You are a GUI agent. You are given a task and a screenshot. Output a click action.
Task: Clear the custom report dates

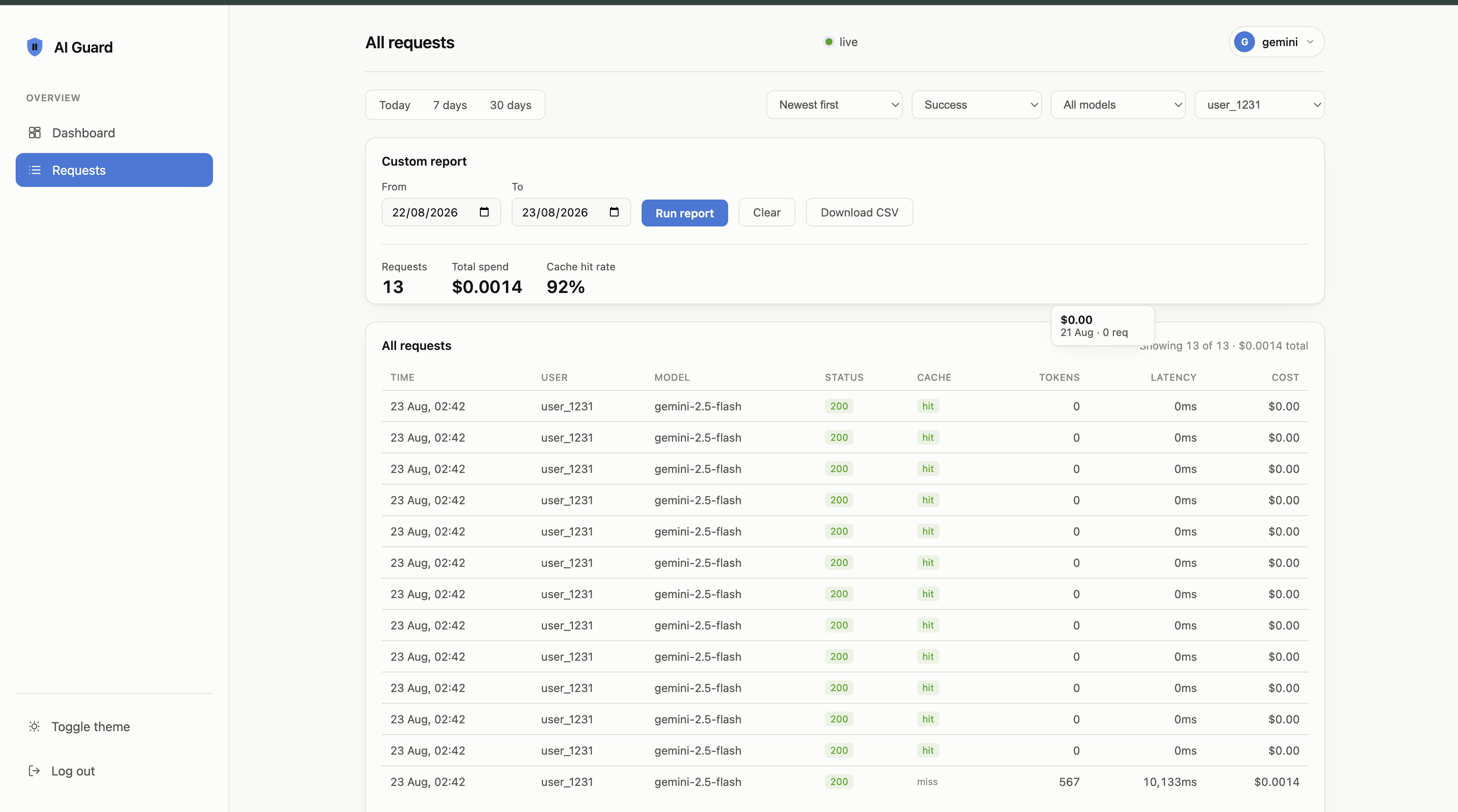(766, 212)
